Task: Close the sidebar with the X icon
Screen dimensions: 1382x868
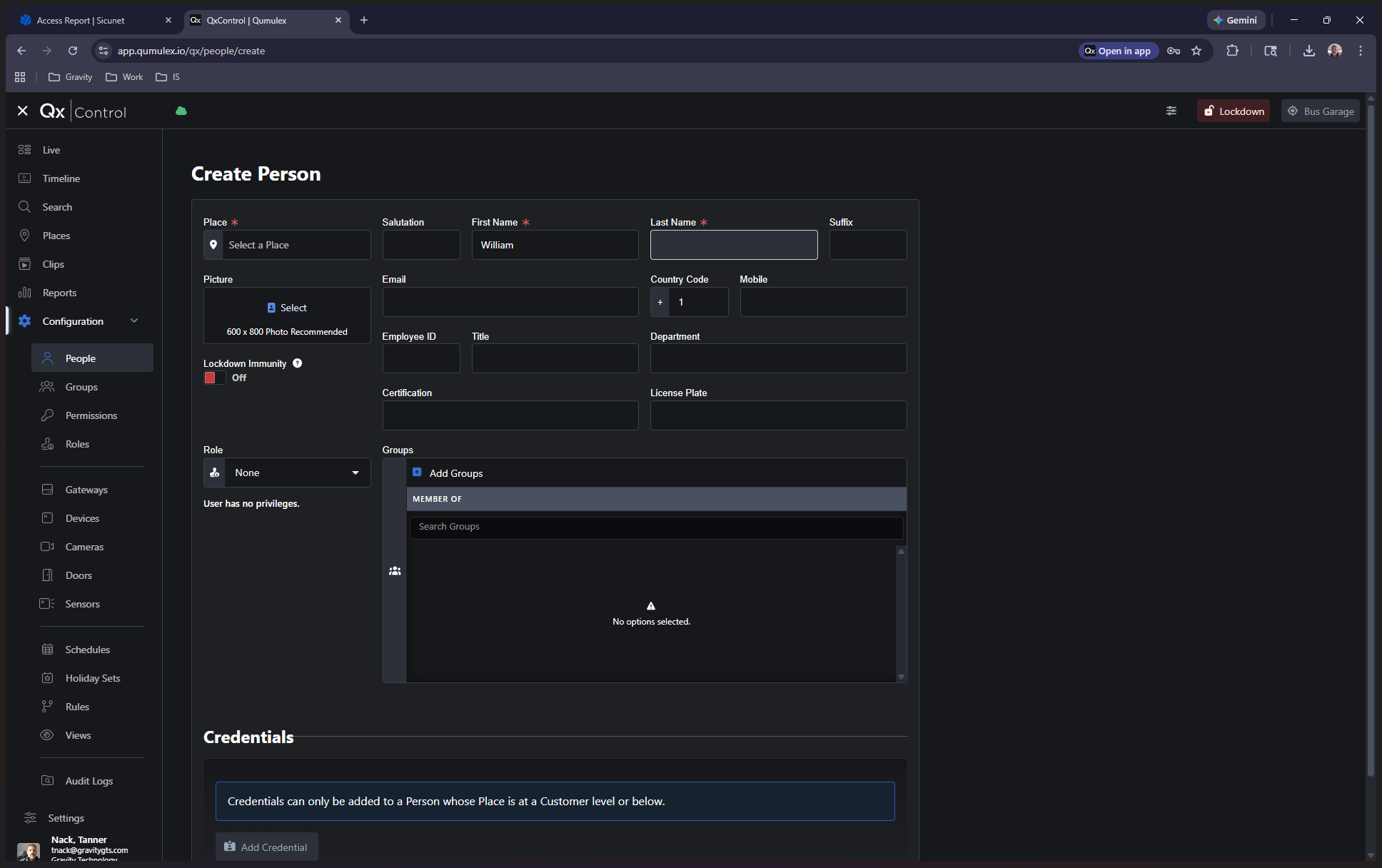Action: coord(23,111)
